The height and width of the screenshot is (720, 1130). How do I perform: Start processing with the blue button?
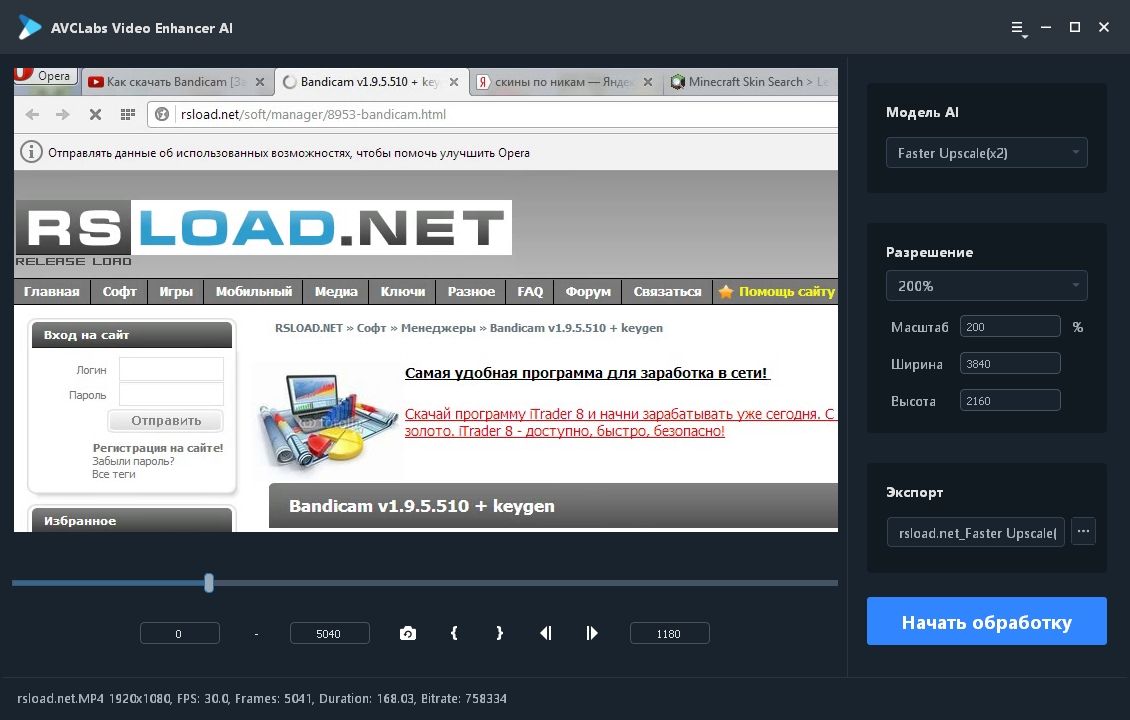coord(987,621)
